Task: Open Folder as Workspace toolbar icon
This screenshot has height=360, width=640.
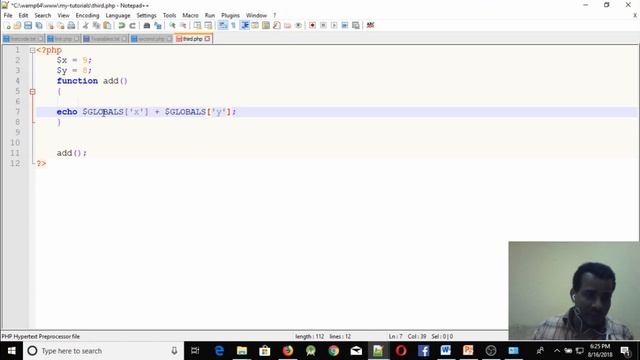Action: 287,25
